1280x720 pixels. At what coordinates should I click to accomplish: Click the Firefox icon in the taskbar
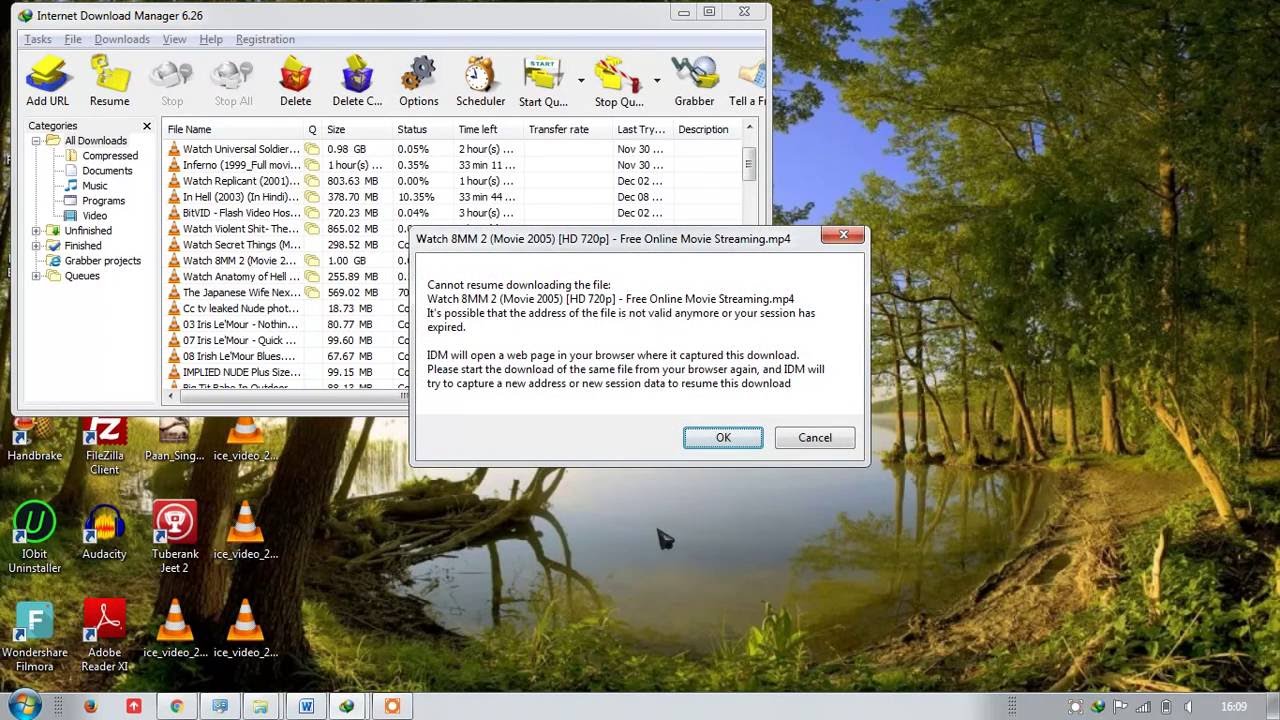91,706
